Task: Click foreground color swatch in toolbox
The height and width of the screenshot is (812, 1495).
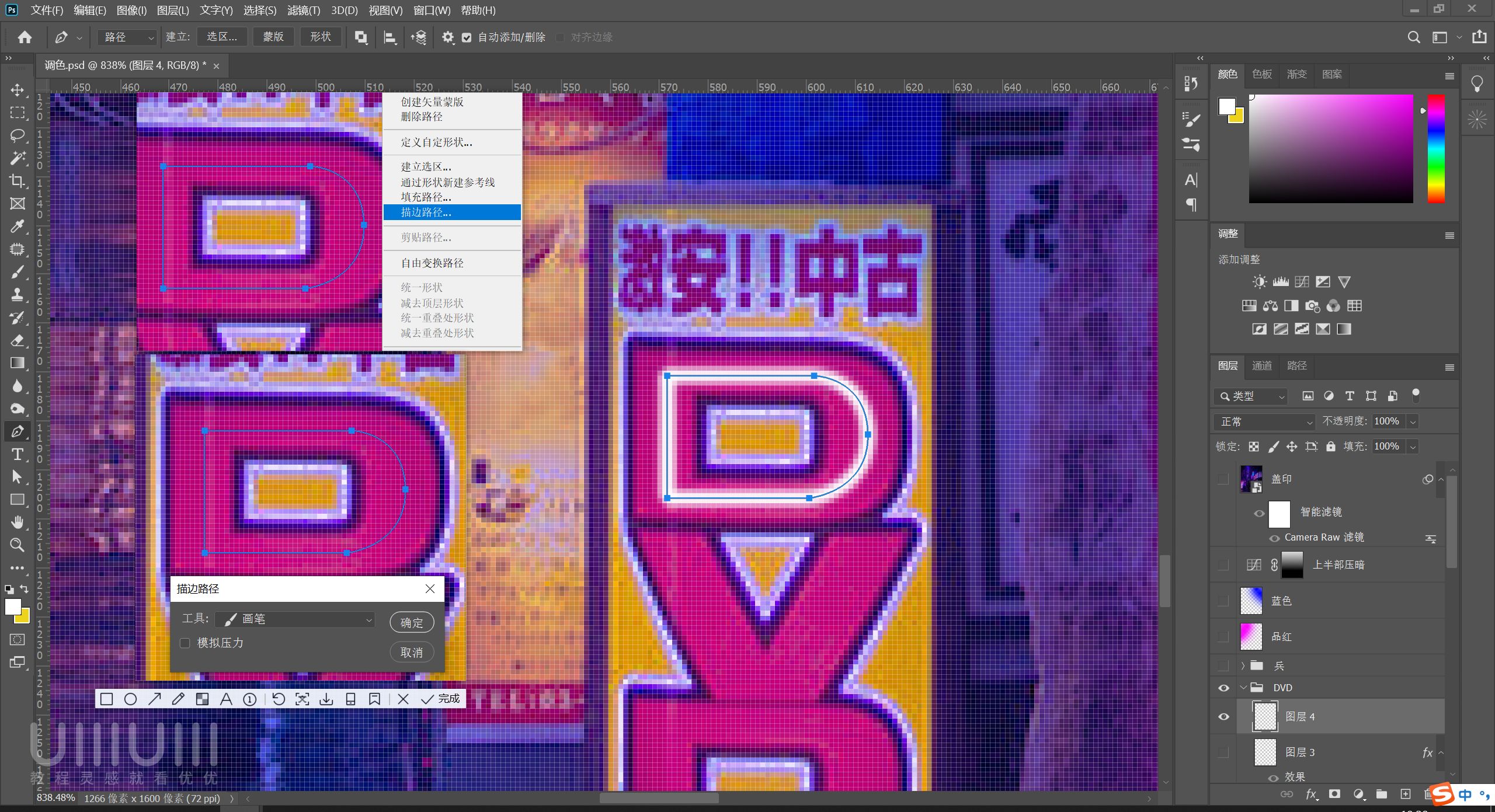Action: (x=13, y=607)
